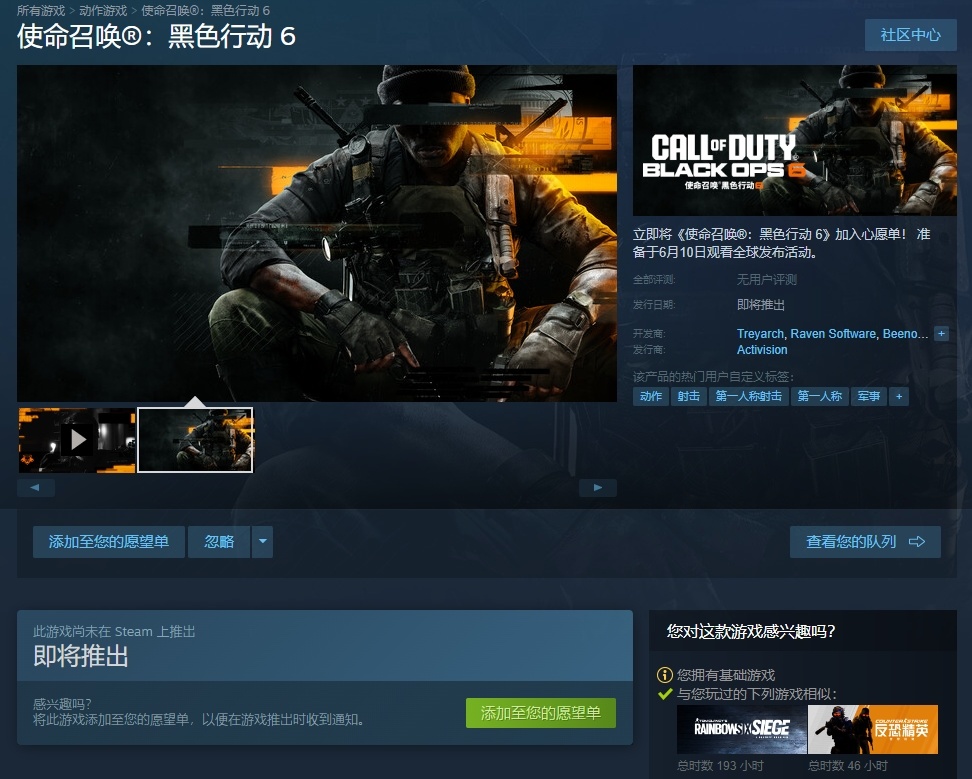Image resolution: width=972 pixels, height=779 pixels.
Task: Open the Rainbow Six Siege game banner
Action: point(741,729)
